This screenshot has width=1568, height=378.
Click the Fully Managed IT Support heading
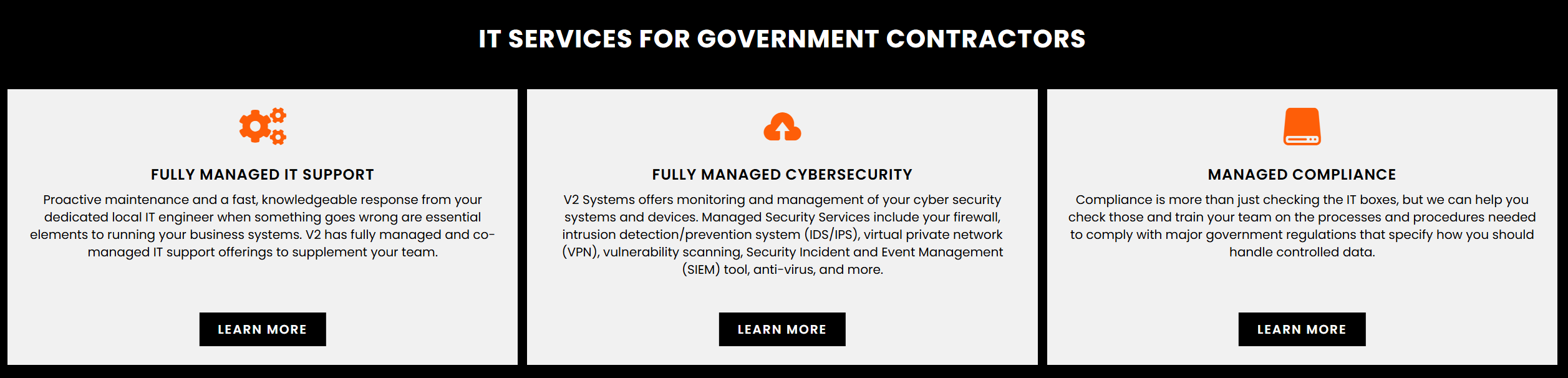(x=263, y=175)
